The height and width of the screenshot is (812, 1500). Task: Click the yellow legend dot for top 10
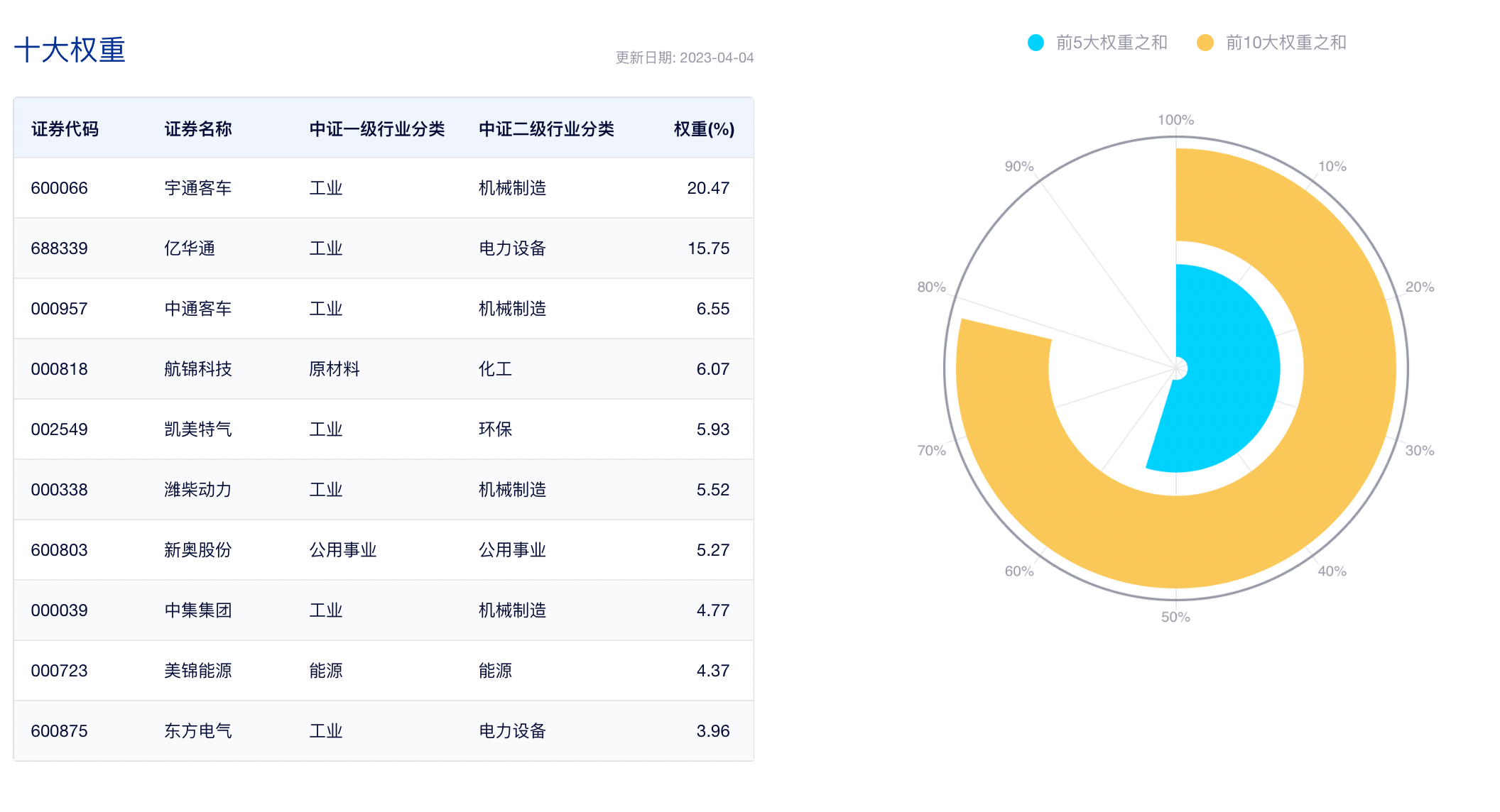[x=1205, y=43]
